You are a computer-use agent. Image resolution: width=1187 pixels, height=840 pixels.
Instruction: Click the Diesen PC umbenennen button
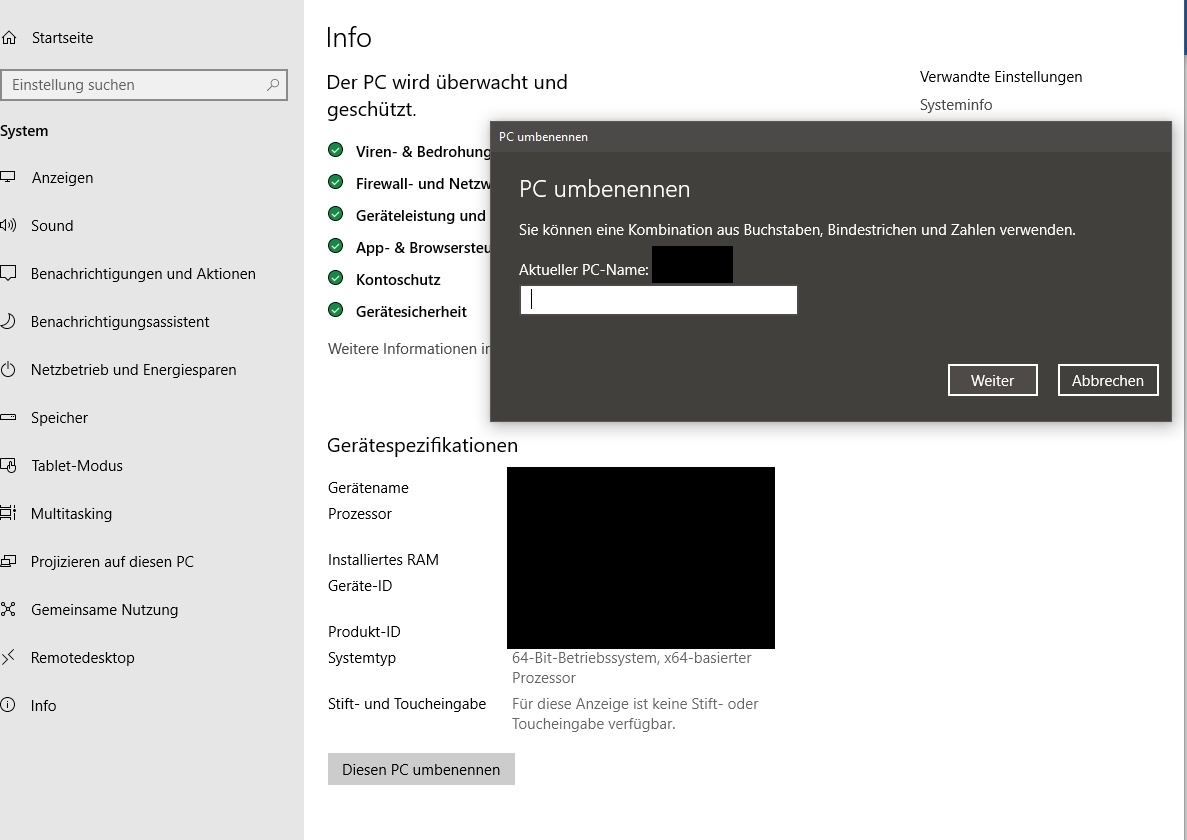click(421, 769)
